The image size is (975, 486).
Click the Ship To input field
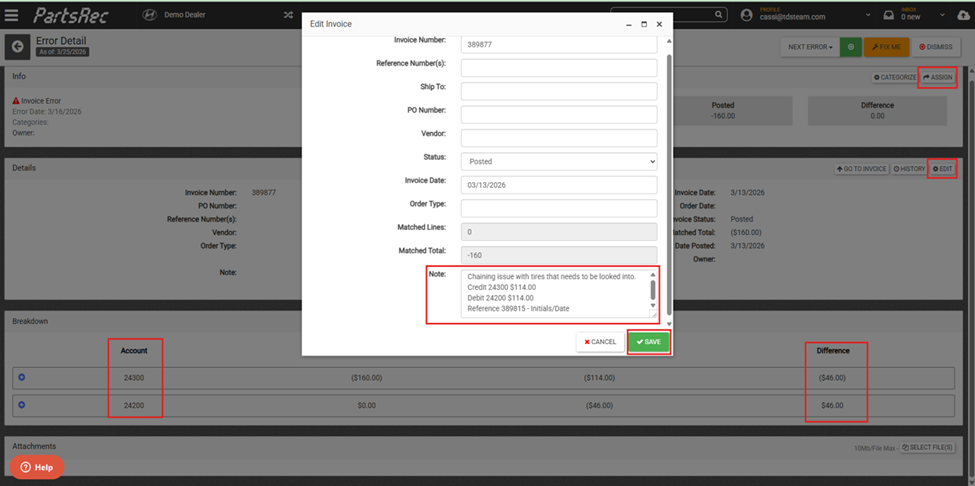point(559,91)
